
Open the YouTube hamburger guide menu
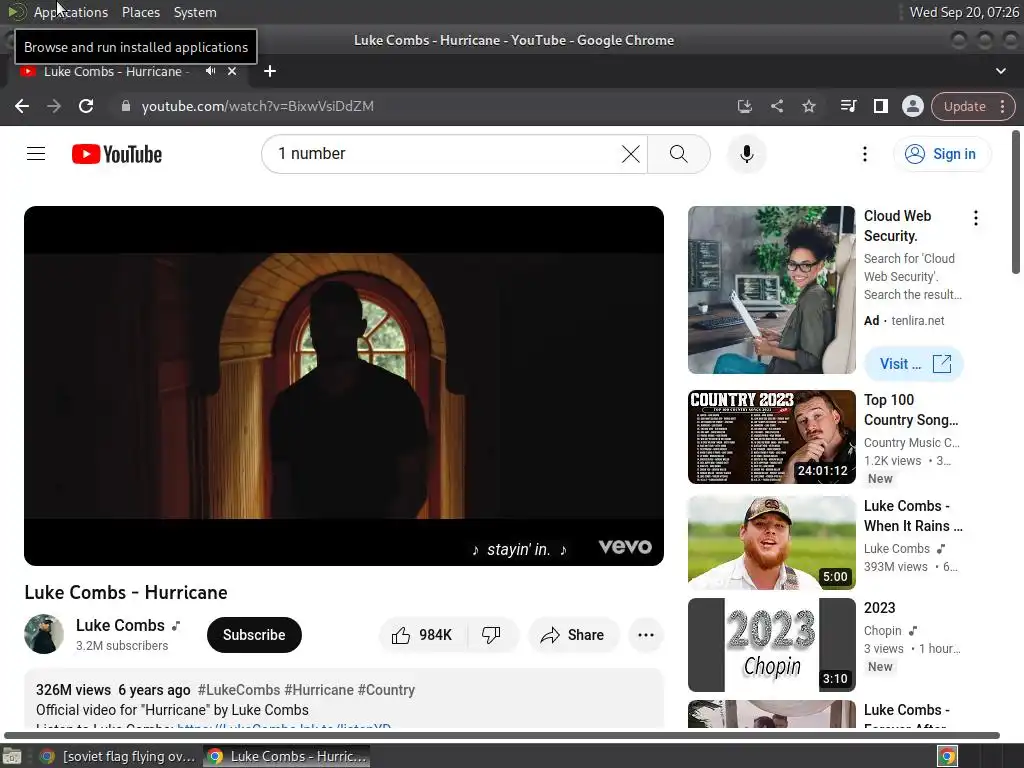[x=36, y=154]
